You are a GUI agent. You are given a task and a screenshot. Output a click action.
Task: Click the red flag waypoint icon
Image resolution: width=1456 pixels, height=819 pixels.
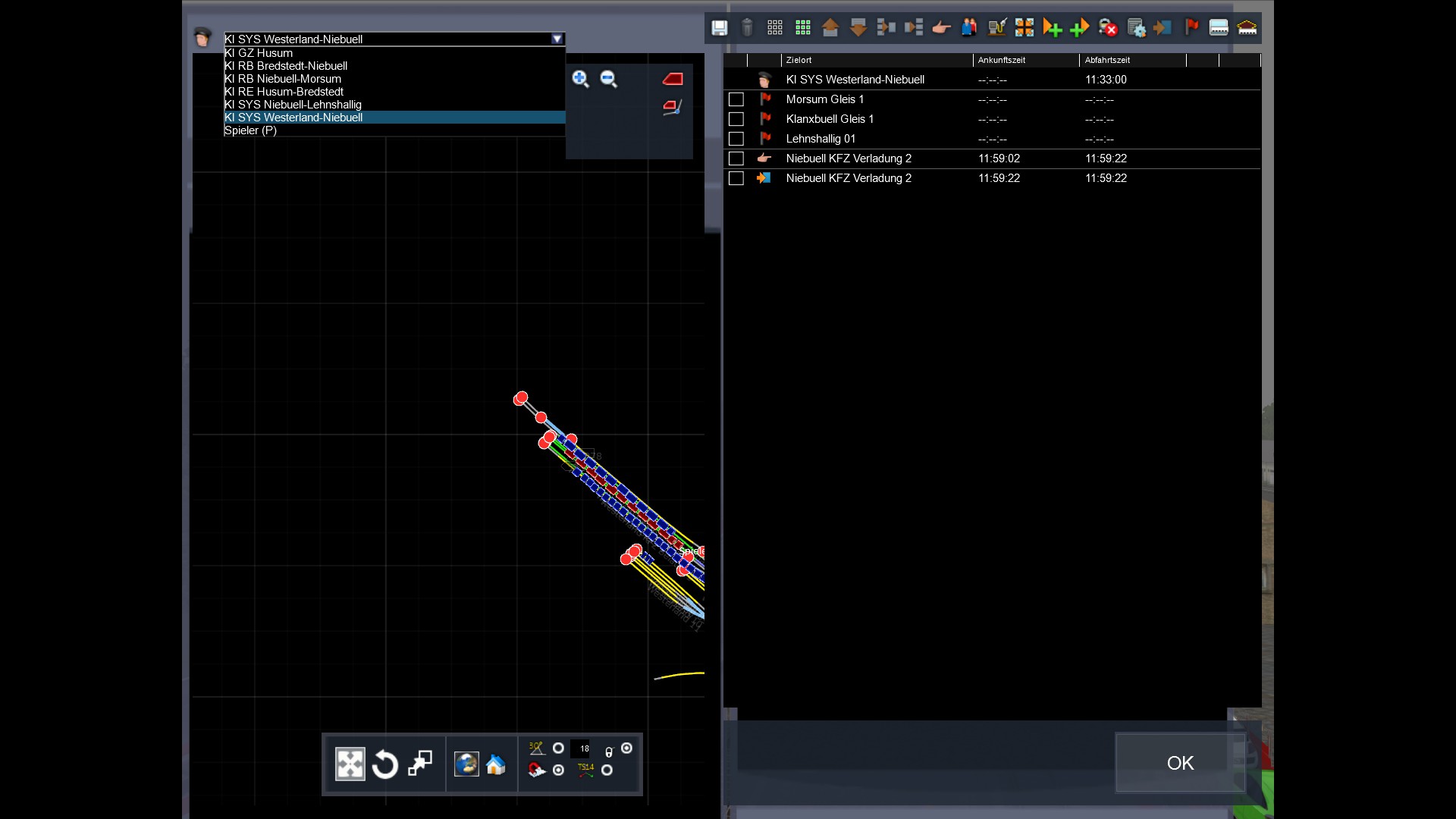tap(1191, 28)
